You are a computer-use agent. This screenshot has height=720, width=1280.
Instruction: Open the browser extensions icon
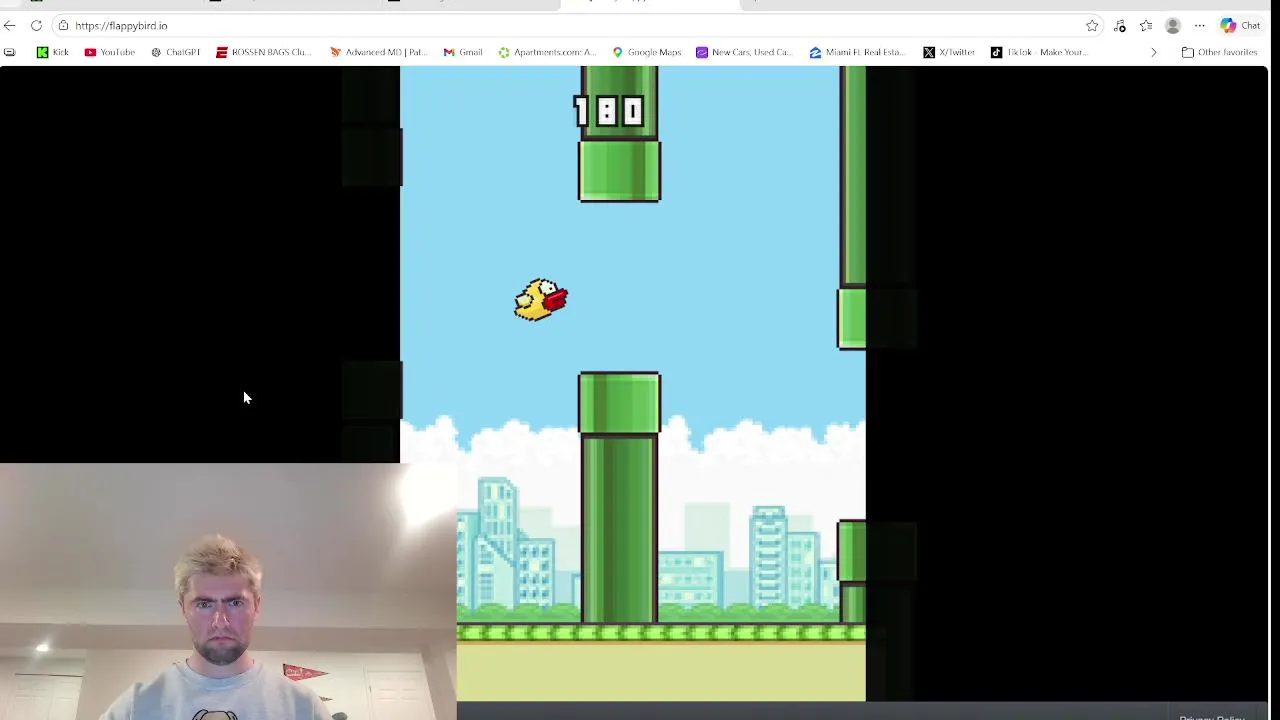[x=1119, y=26]
